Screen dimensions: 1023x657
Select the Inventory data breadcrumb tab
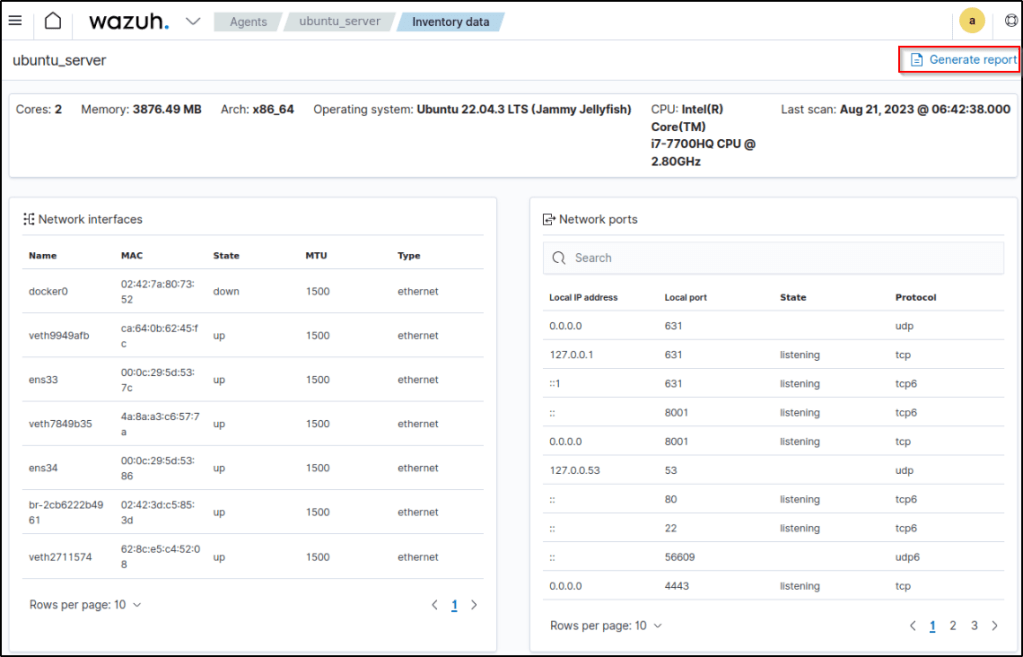450,21
